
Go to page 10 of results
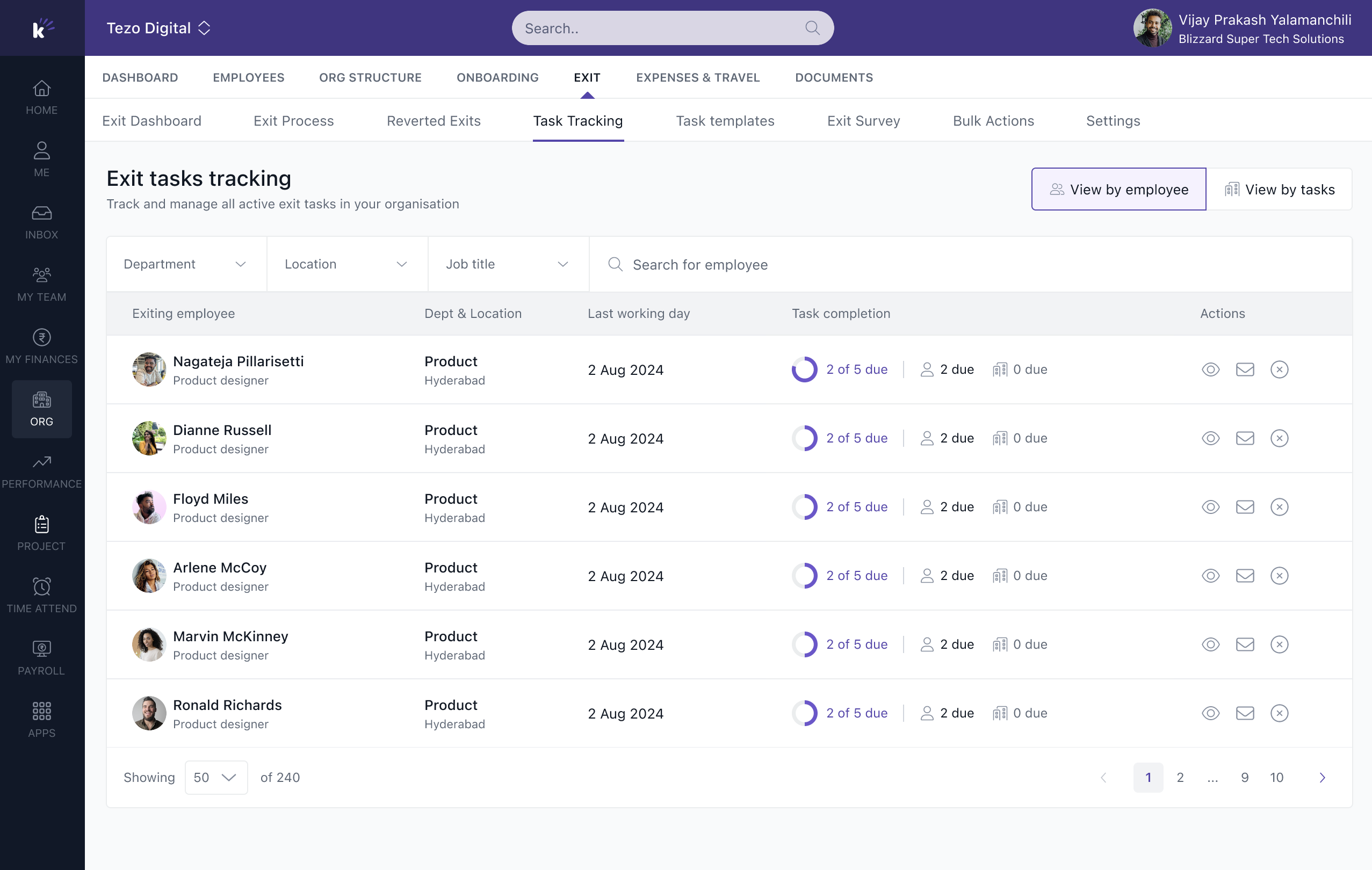click(1277, 777)
